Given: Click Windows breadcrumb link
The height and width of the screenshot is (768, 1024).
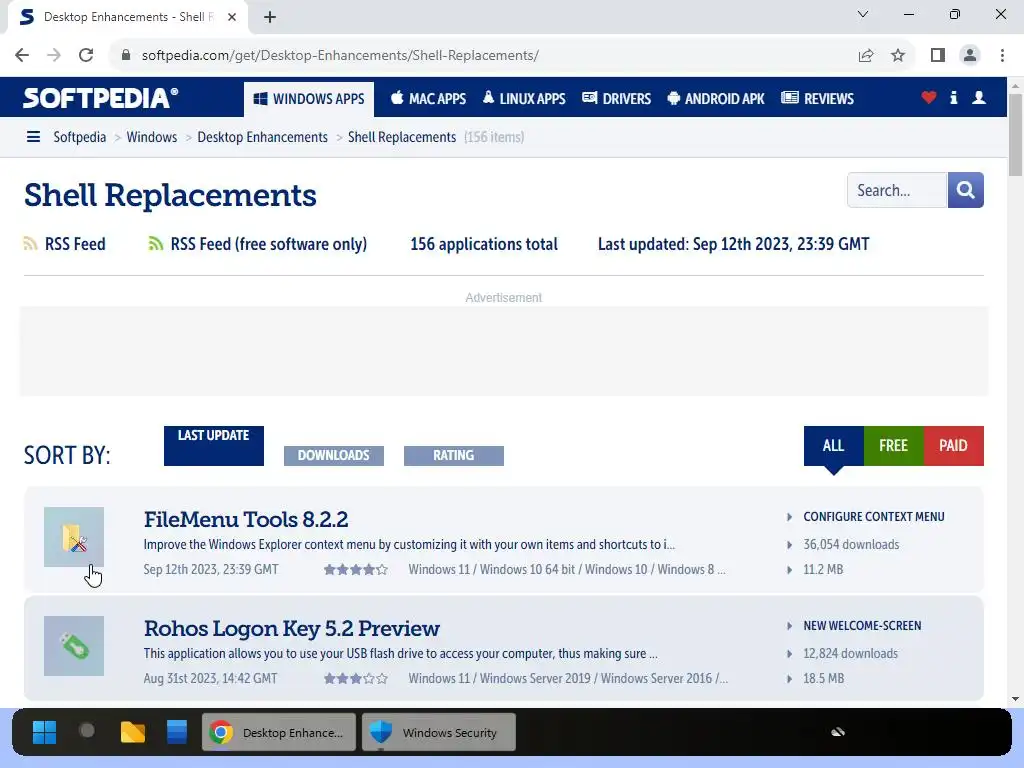Looking at the screenshot, I should [152, 136].
